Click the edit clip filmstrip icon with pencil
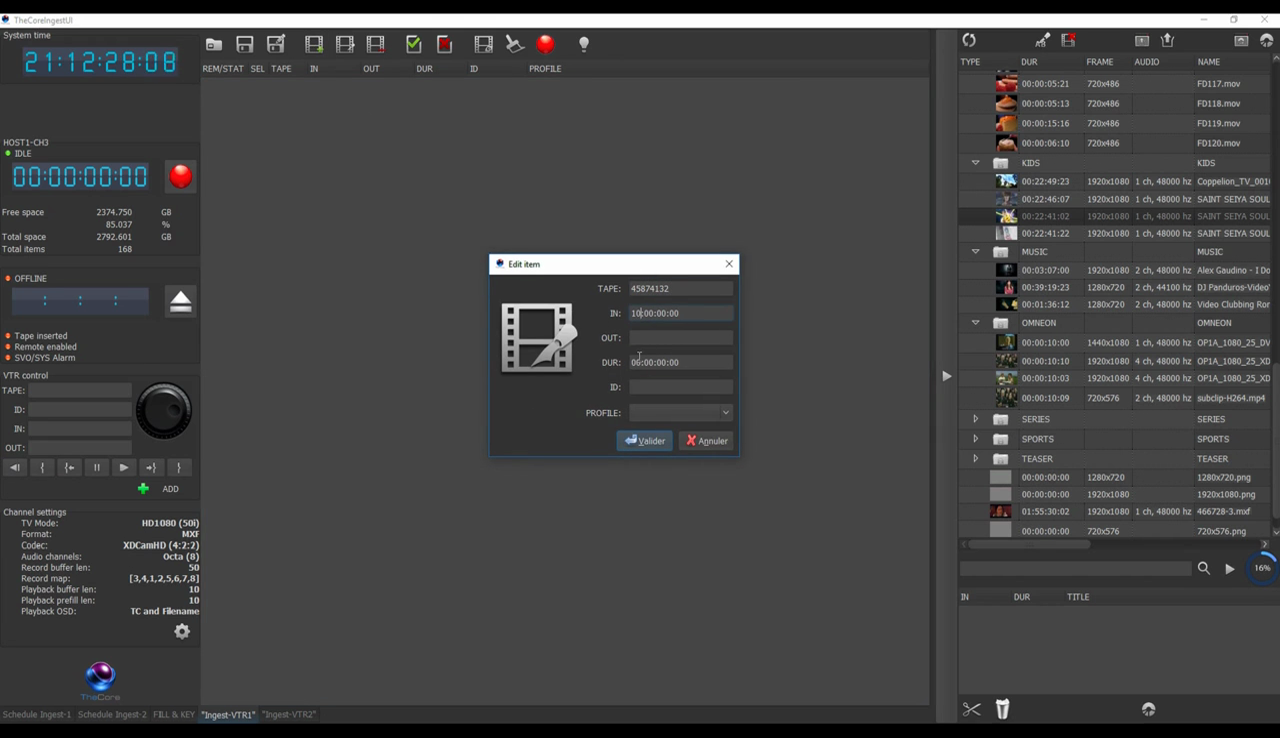 345,44
